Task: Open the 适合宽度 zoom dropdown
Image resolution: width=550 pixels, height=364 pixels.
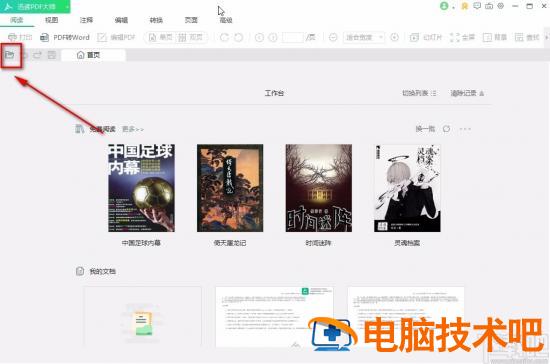Action: click(364, 37)
